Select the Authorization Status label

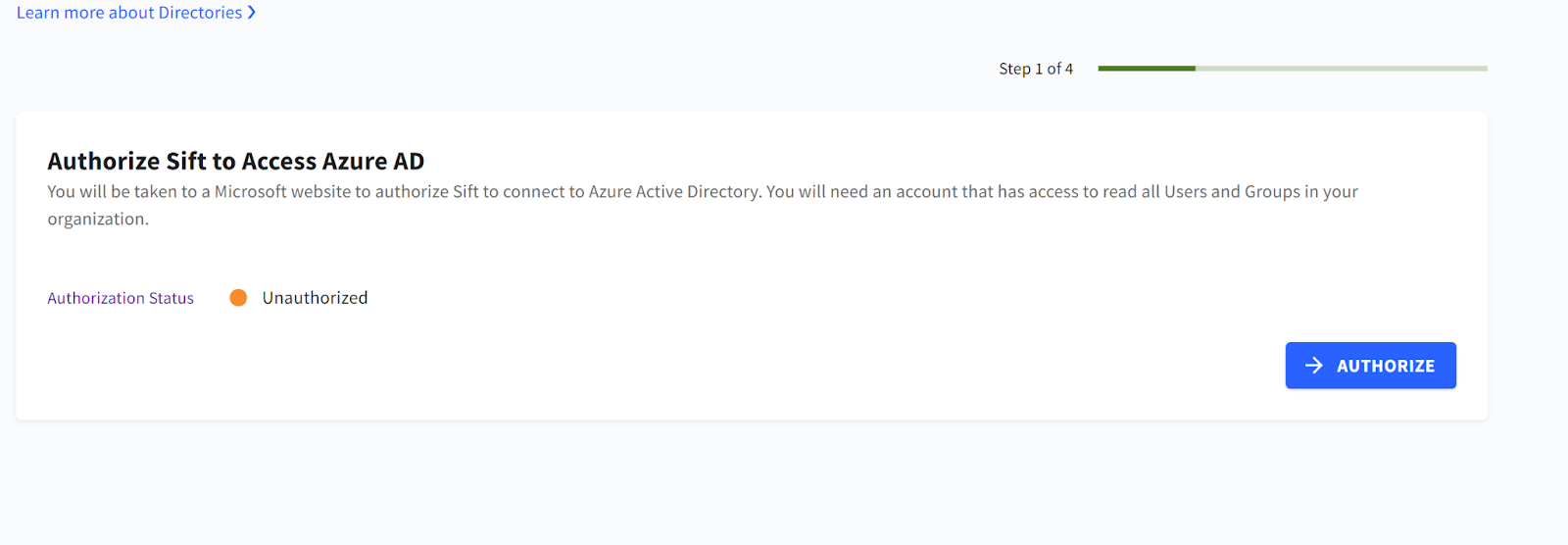[x=121, y=298]
